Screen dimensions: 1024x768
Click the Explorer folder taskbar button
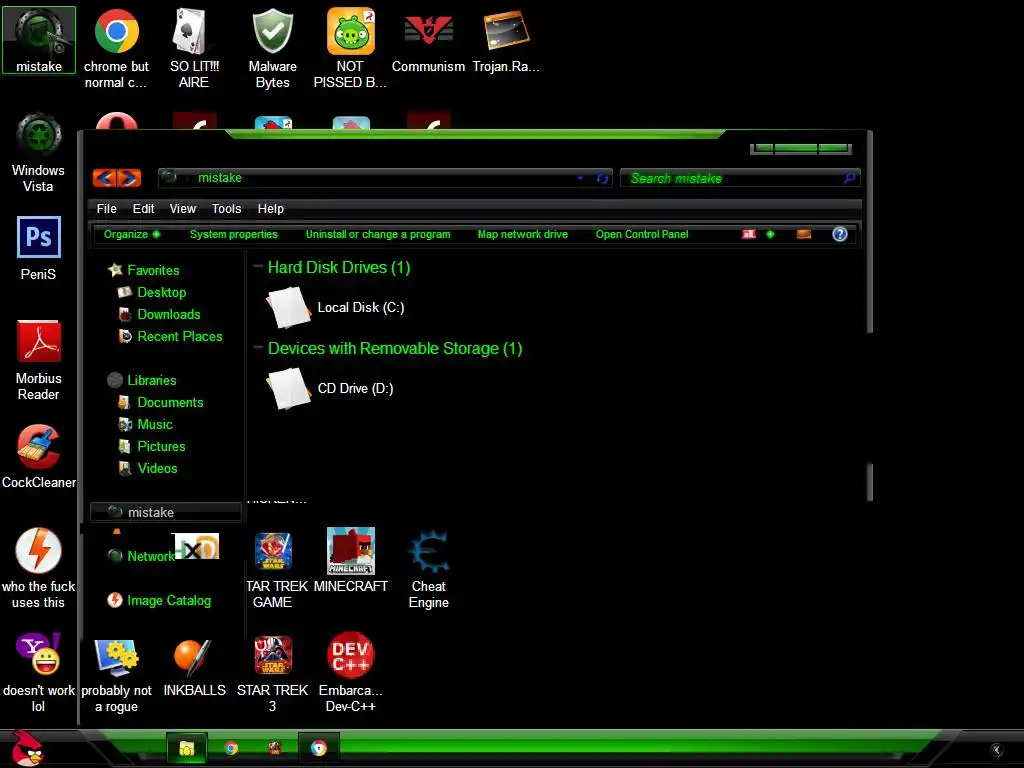coord(187,748)
